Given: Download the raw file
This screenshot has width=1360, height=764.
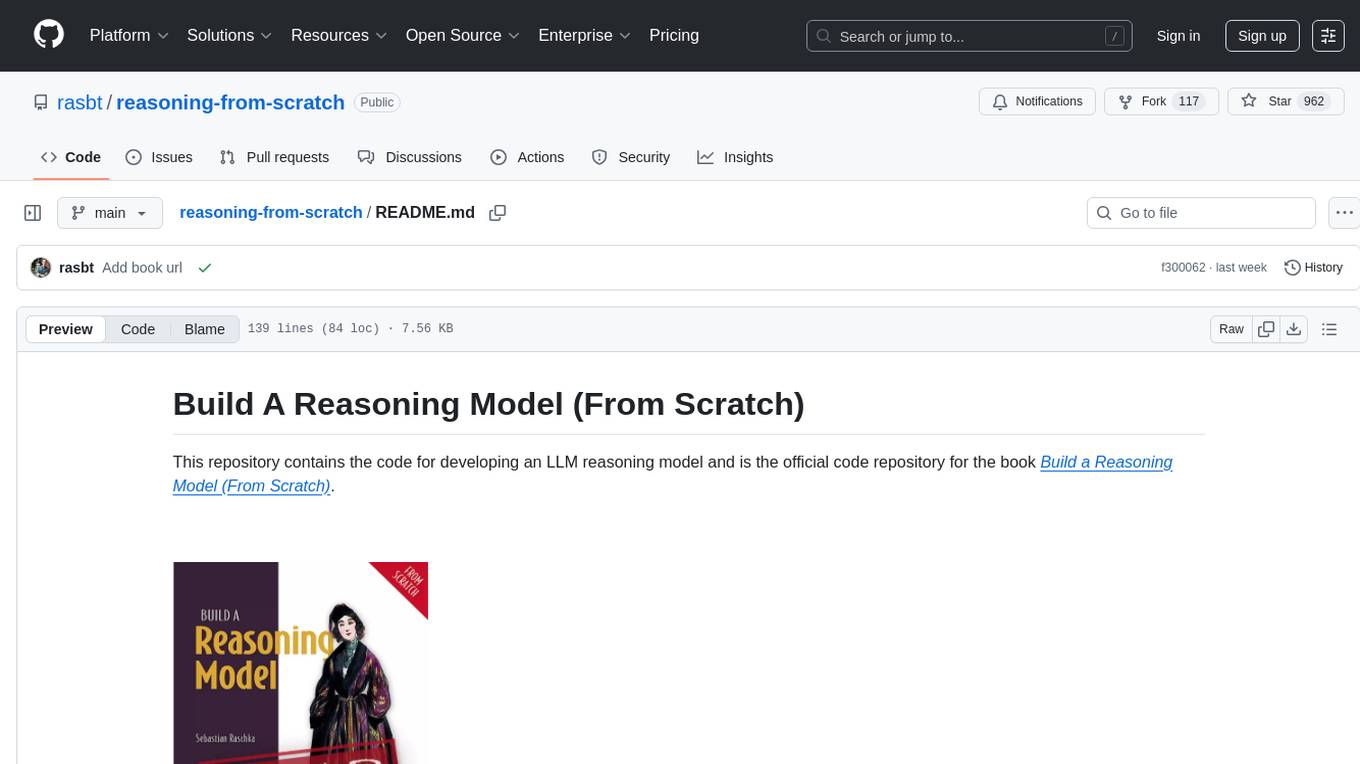Looking at the screenshot, I should [1293, 329].
